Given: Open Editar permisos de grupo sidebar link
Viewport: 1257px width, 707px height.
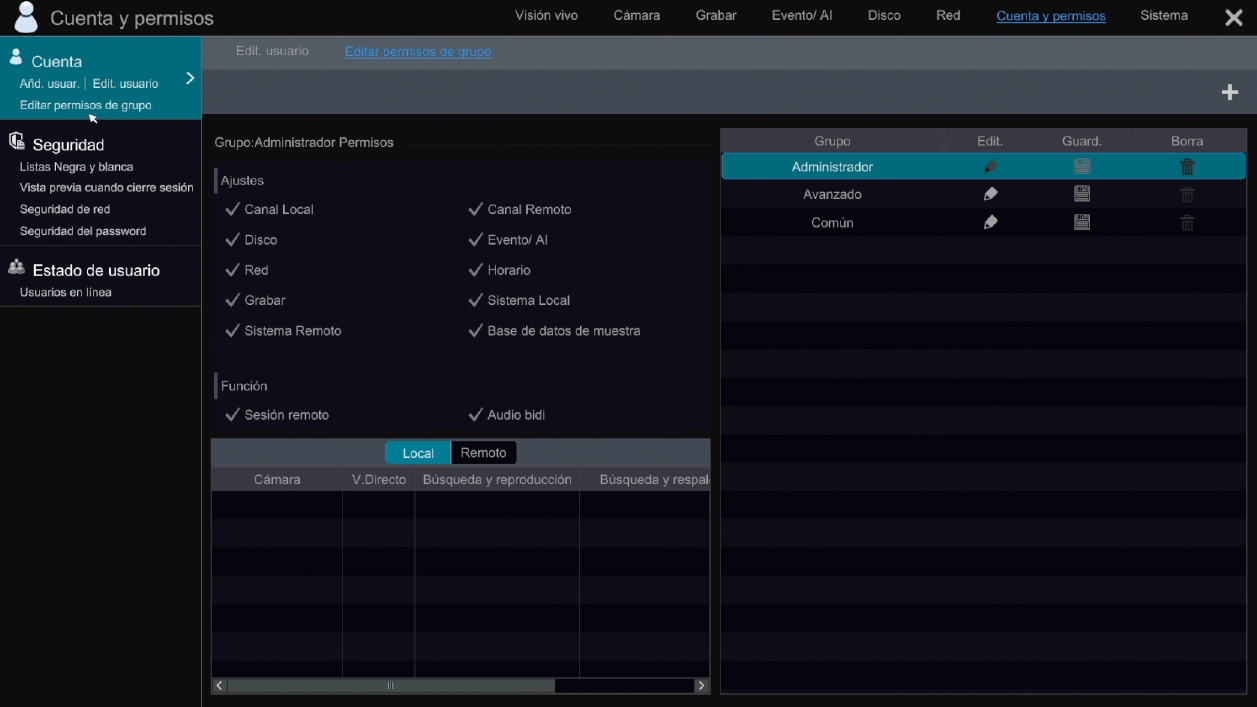Looking at the screenshot, I should coord(86,105).
